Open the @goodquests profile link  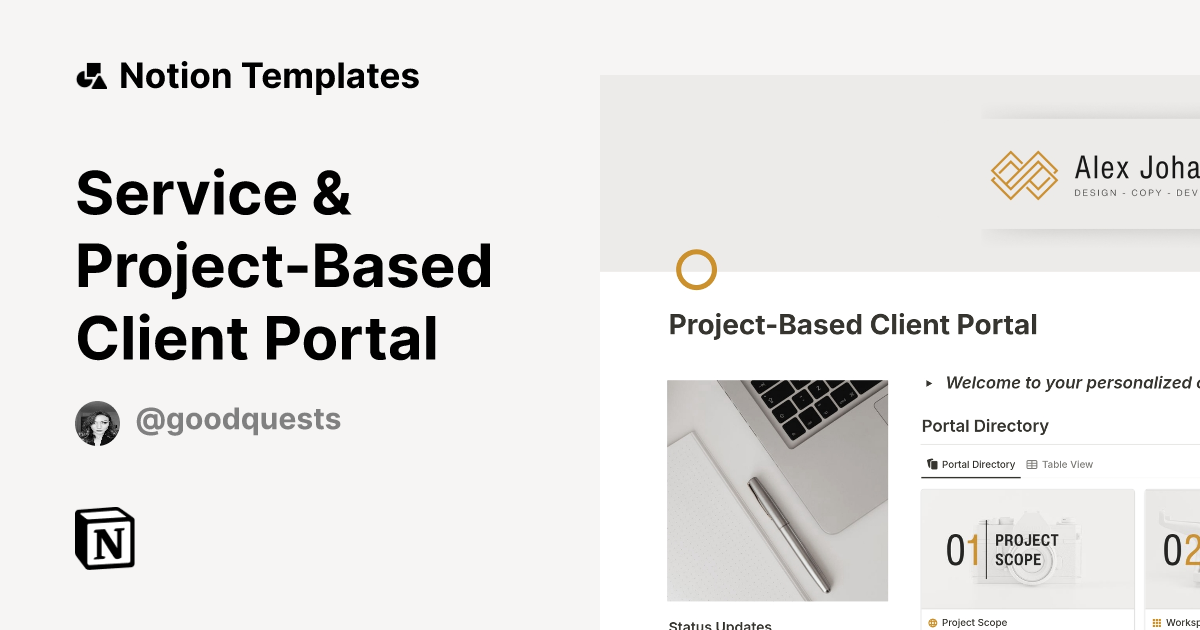[x=238, y=419]
